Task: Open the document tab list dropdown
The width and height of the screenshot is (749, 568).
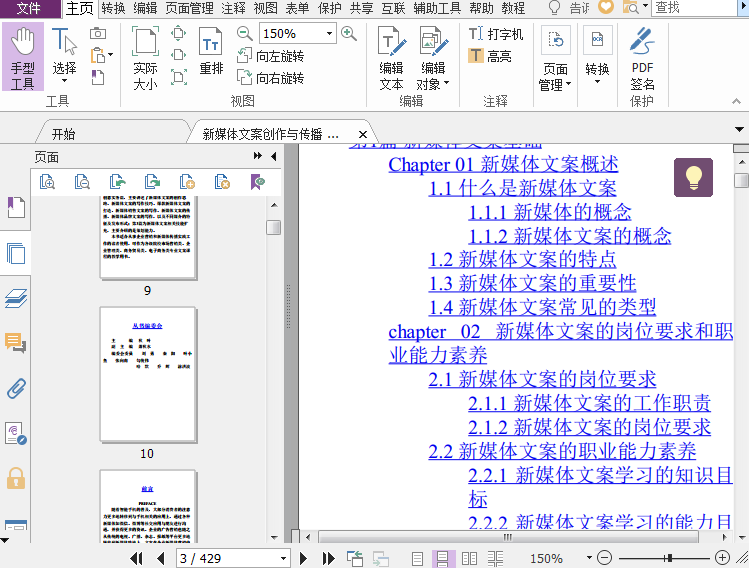Action: click(739, 129)
